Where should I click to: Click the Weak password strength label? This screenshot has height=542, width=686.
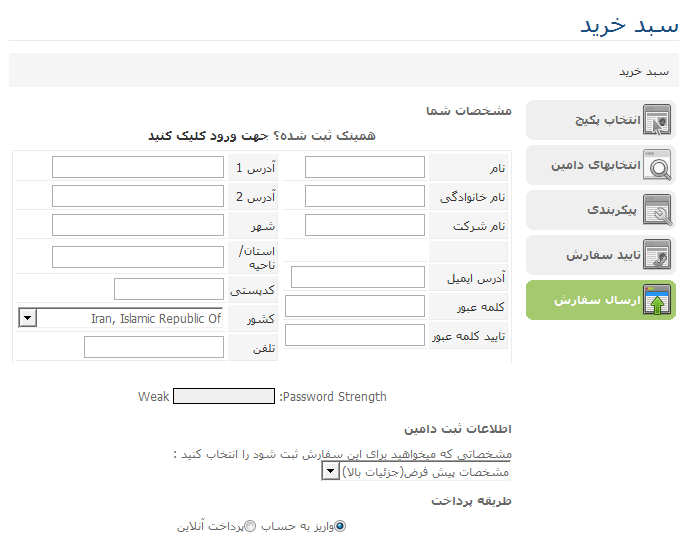click(x=154, y=396)
